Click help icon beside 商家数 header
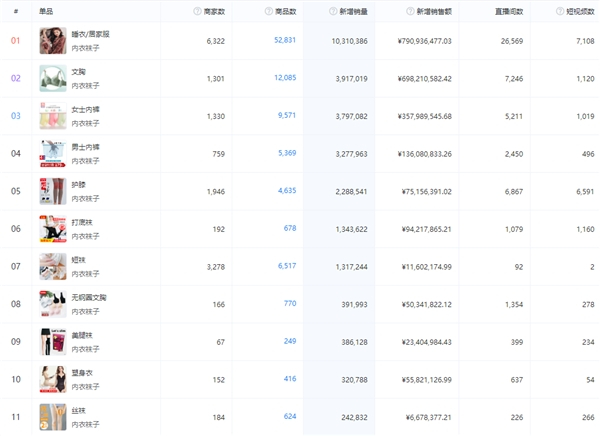 tap(197, 11)
